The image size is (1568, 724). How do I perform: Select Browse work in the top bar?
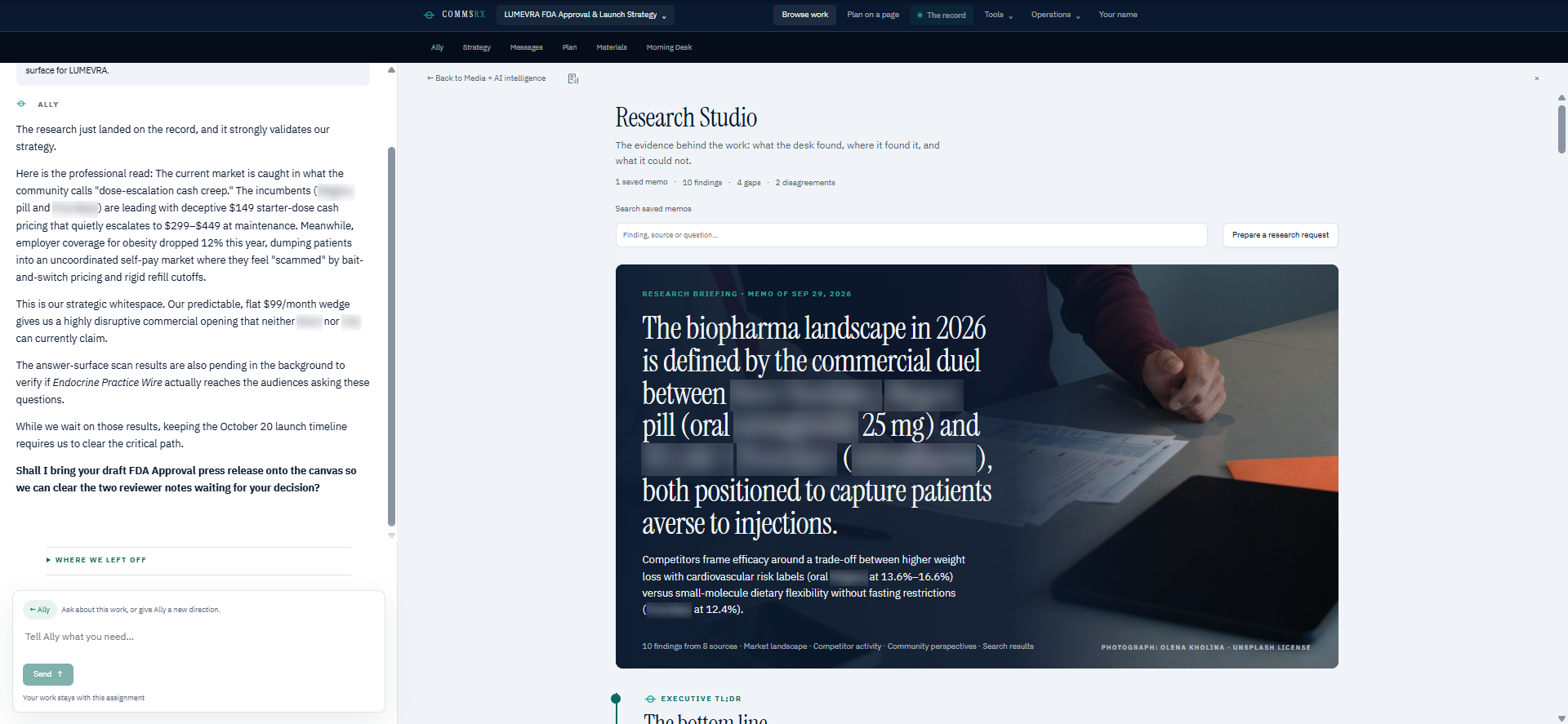pos(804,15)
